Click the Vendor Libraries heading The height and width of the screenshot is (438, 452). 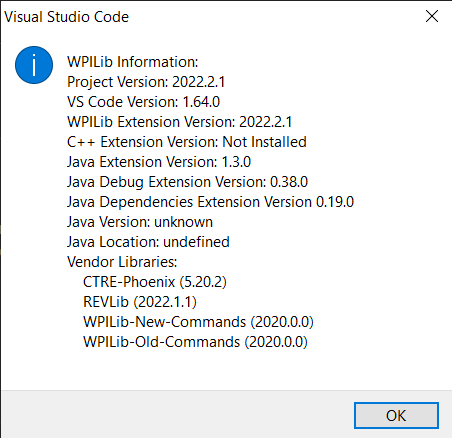(122, 262)
